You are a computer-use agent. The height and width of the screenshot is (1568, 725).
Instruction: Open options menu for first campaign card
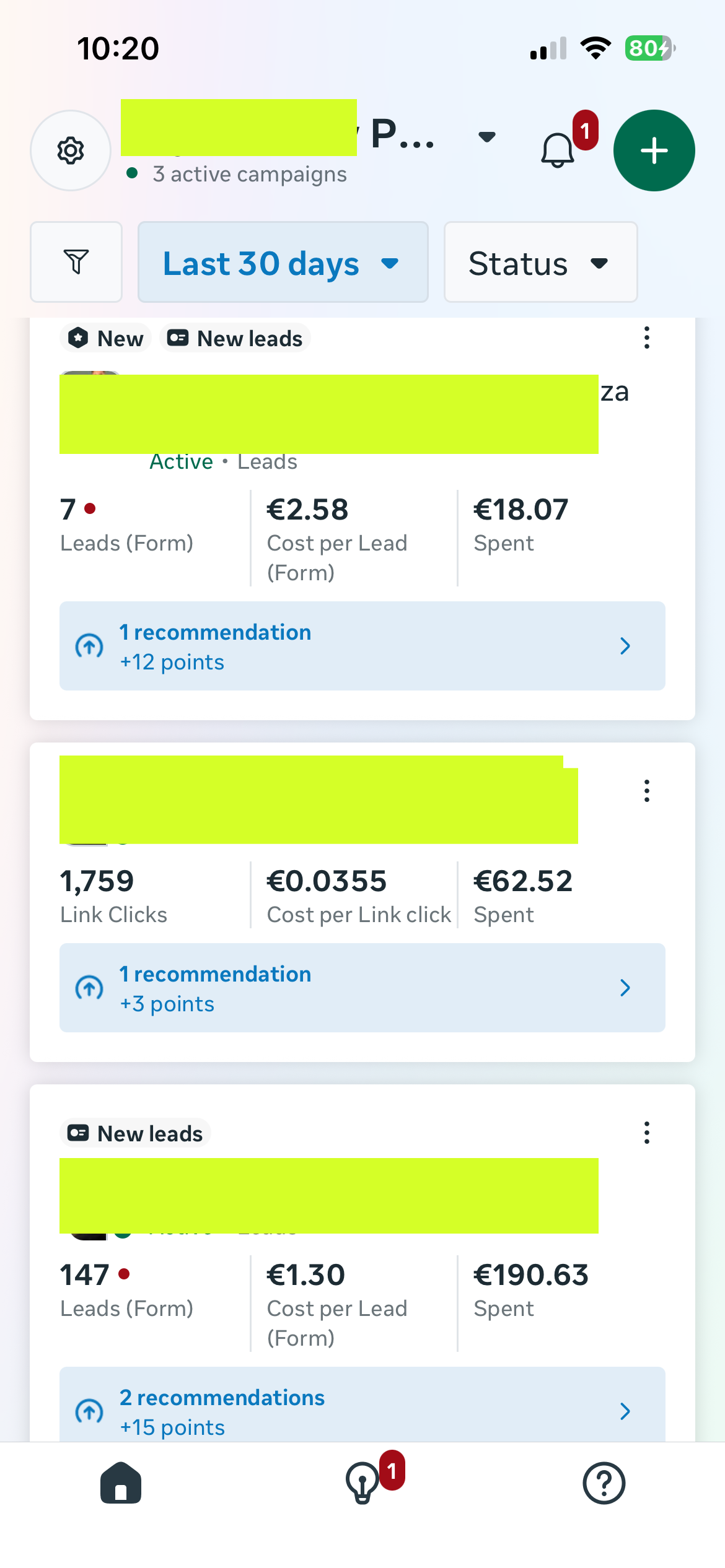point(646,338)
